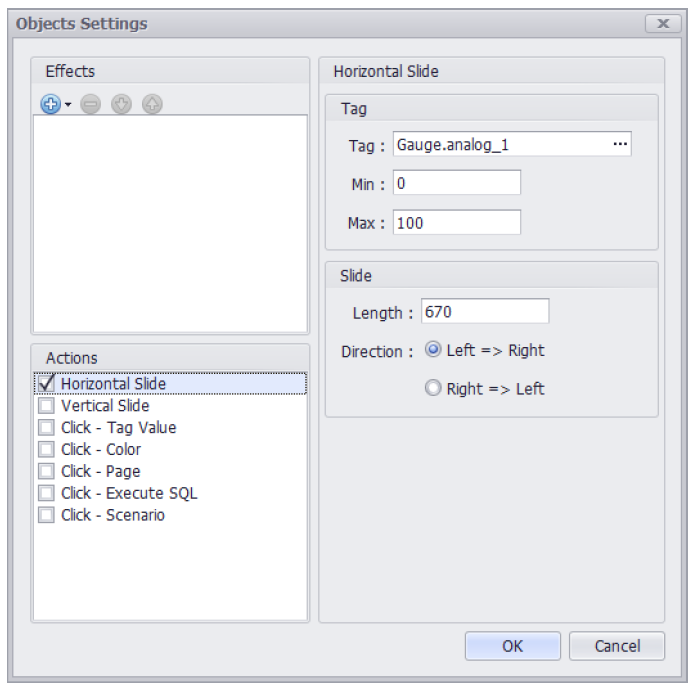This screenshot has width=695, height=683.
Task: Select Right => Left direction
Action: (x=433, y=388)
